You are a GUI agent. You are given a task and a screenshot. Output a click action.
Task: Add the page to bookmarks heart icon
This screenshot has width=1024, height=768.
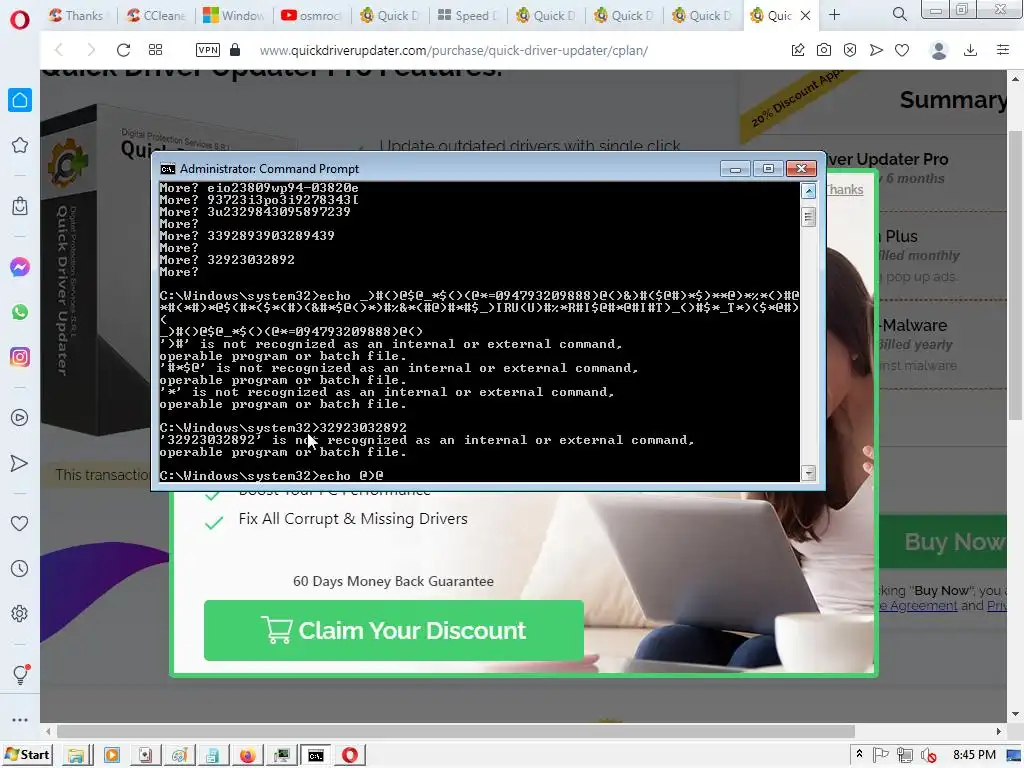(902, 50)
